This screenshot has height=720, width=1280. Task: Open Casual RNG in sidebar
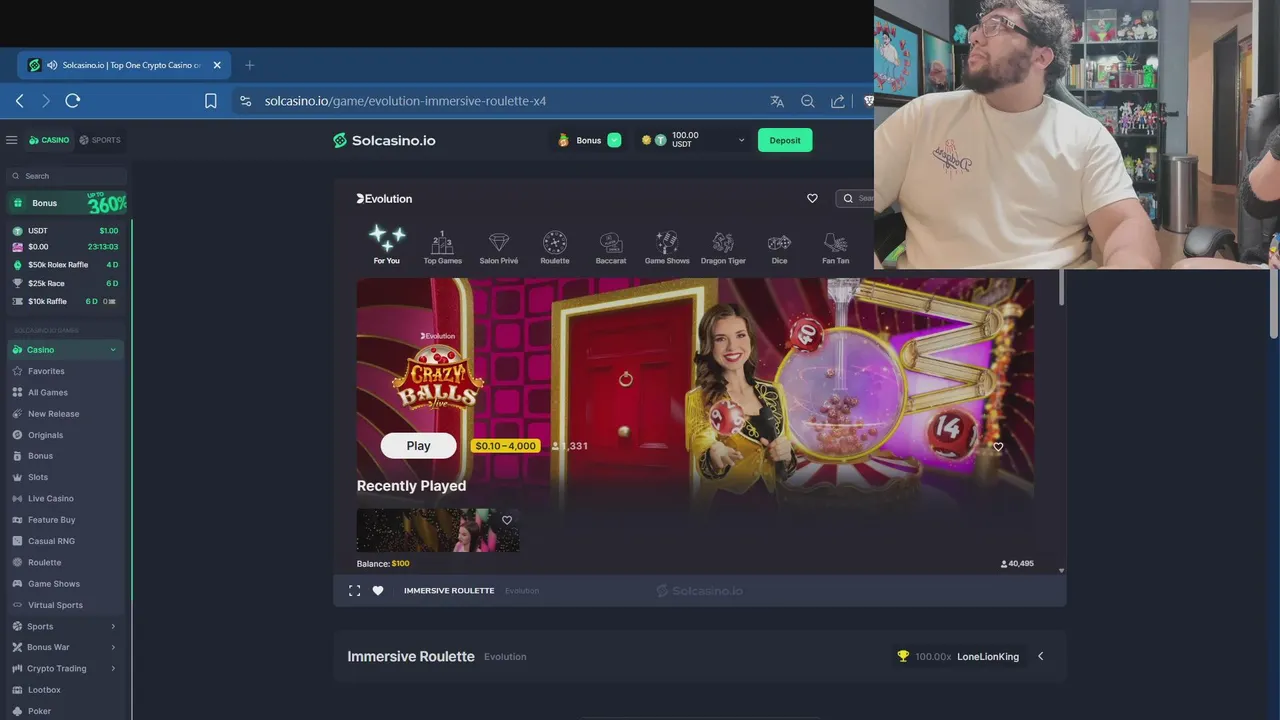tap(51, 541)
